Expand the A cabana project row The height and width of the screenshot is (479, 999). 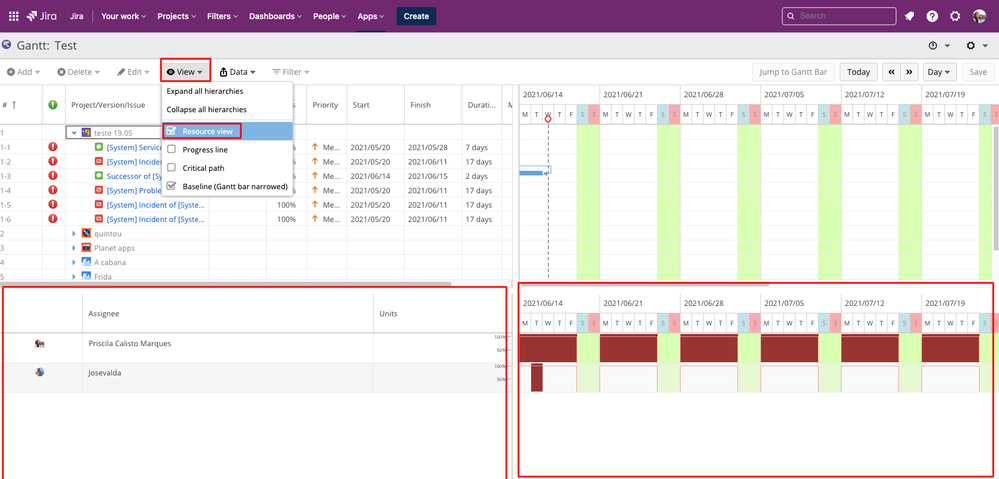click(74, 262)
